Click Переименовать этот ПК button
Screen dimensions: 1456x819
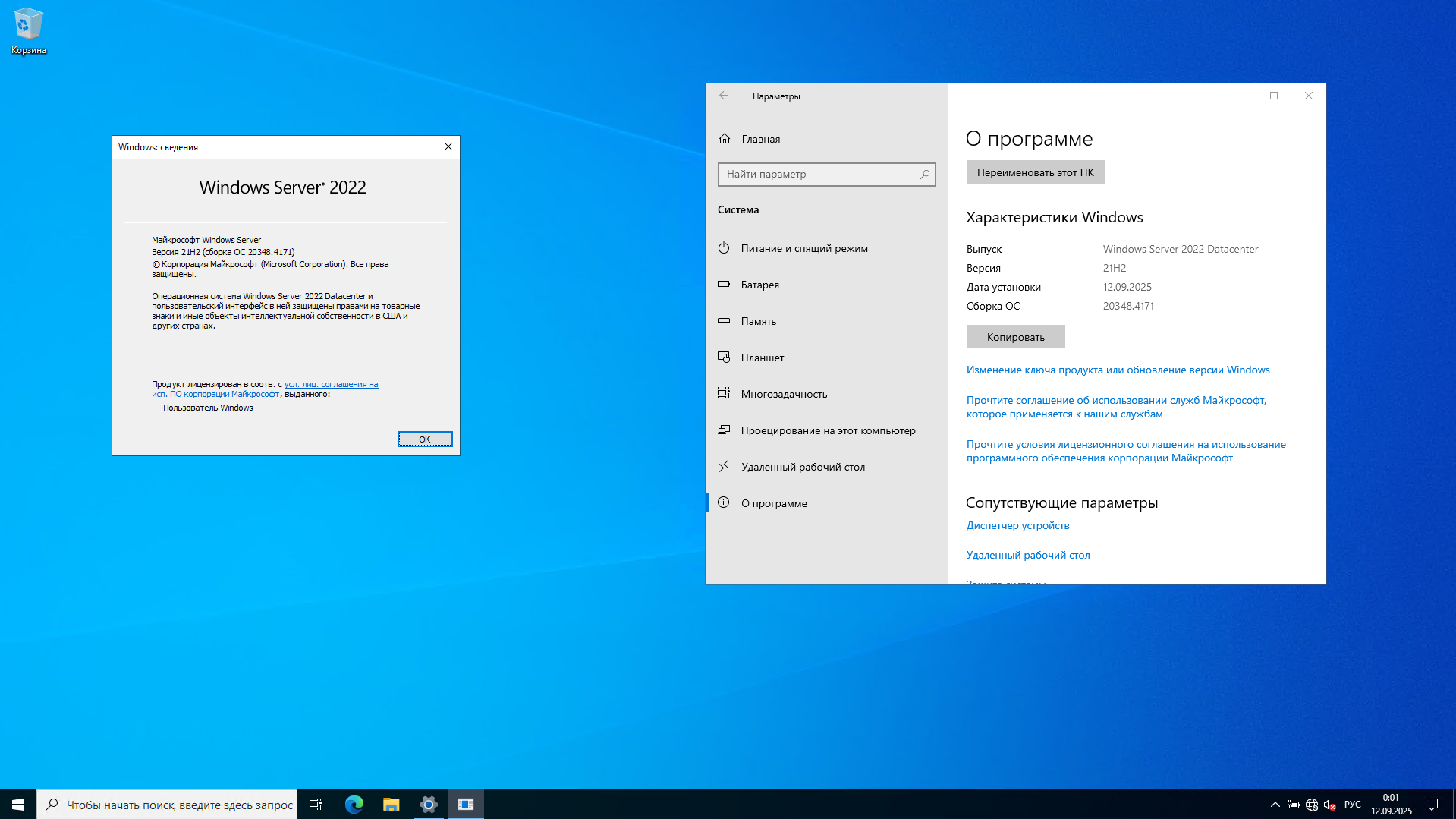point(1035,172)
